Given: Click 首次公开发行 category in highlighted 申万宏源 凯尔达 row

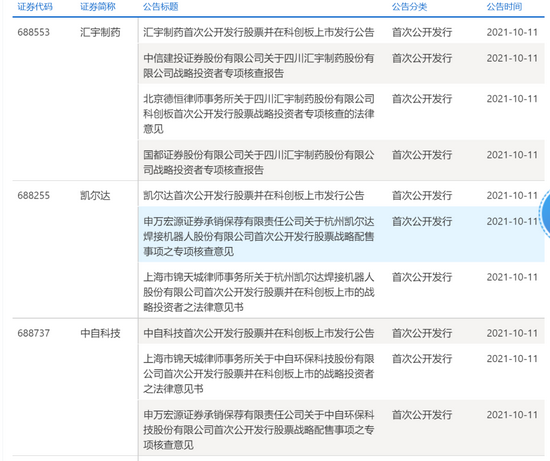Looking at the screenshot, I should pyautogui.click(x=422, y=221).
